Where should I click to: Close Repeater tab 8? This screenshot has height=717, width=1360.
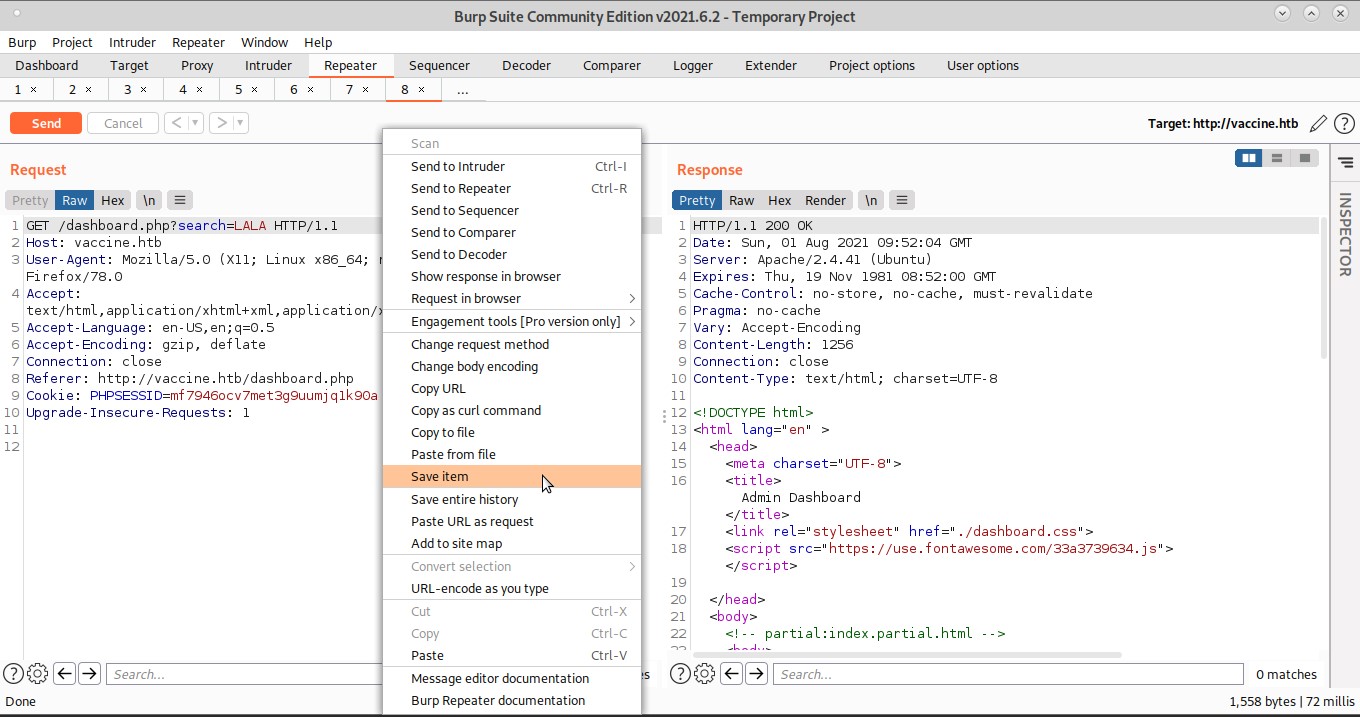[x=421, y=90]
